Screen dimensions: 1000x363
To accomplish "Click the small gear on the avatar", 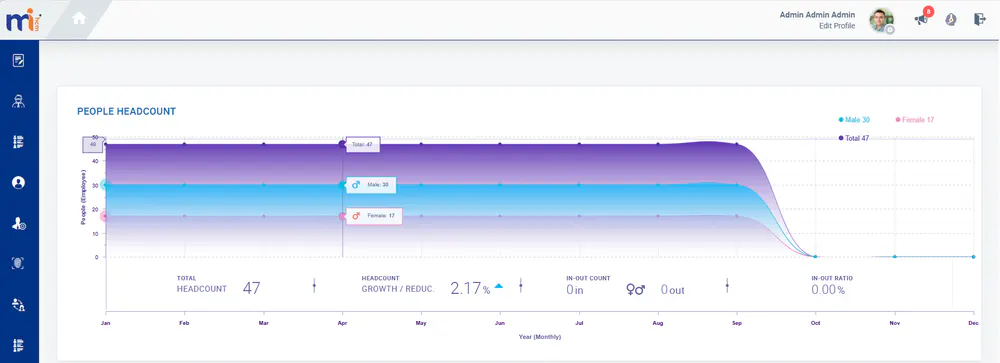I will 890,29.
